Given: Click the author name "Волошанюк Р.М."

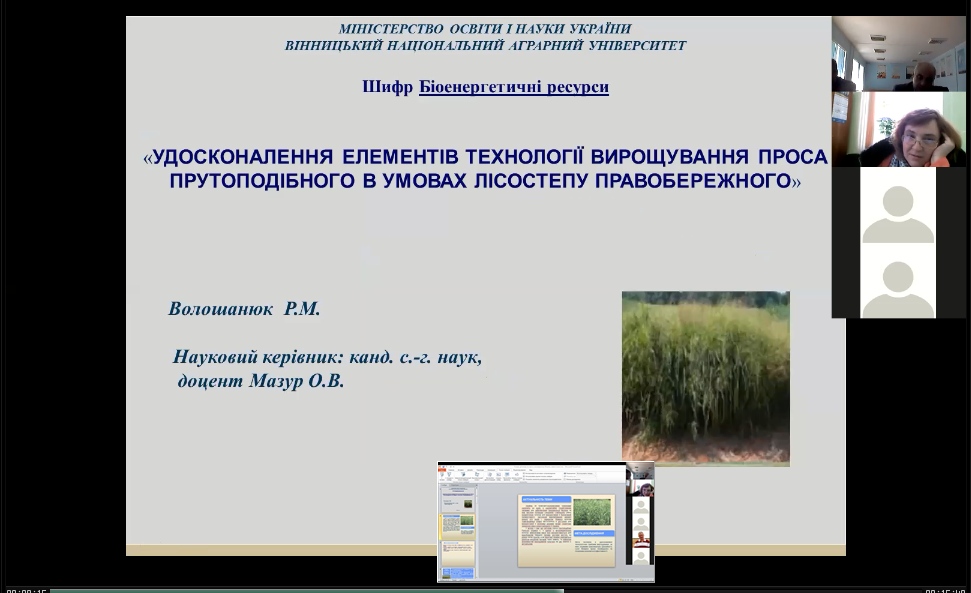Looking at the screenshot, I should click(244, 308).
